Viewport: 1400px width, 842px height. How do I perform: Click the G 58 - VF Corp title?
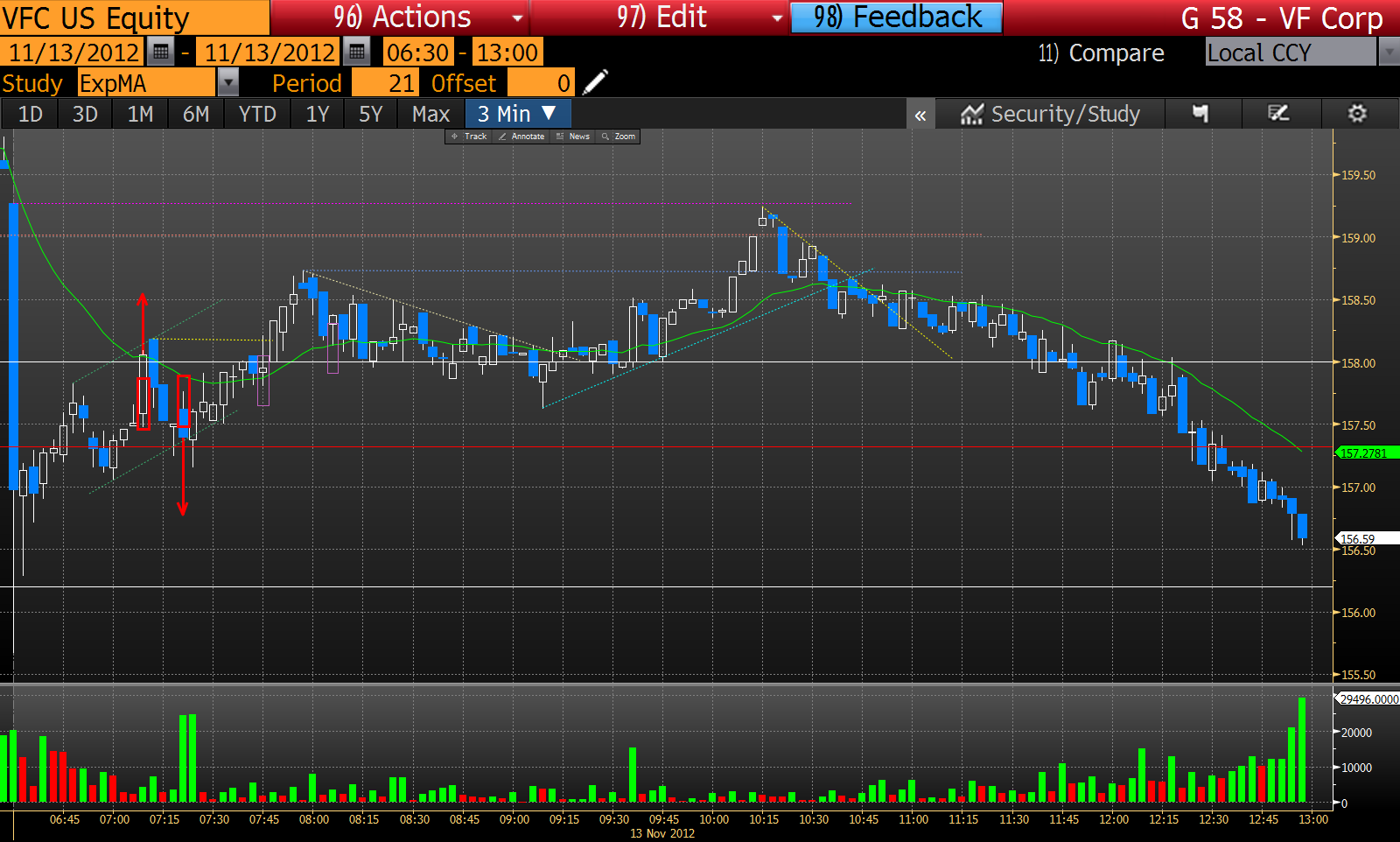[x=1282, y=18]
